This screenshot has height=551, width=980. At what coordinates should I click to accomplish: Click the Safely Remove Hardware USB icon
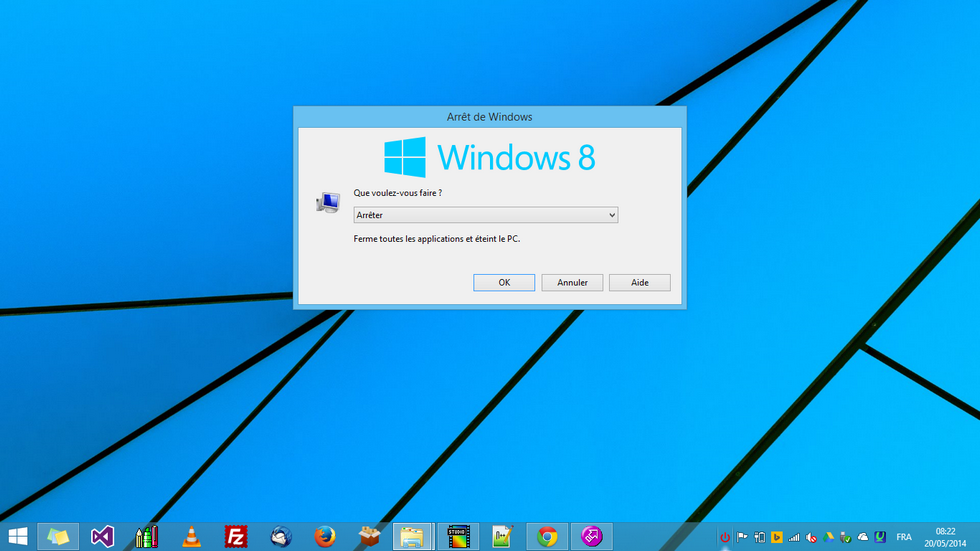(846, 537)
